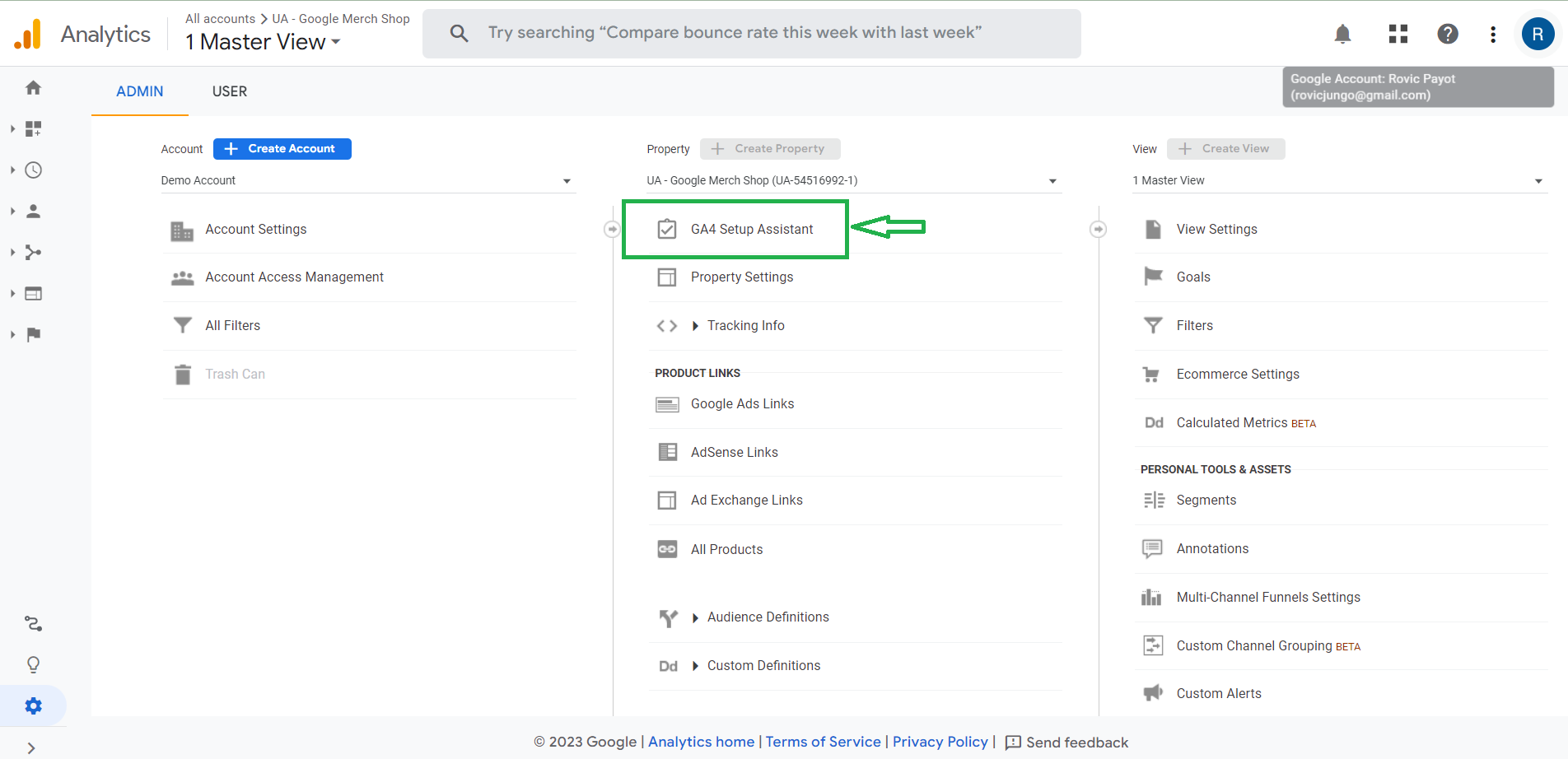This screenshot has width=1568, height=759.
Task: Click arrow button between Property and View columns
Action: pos(1098,229)
